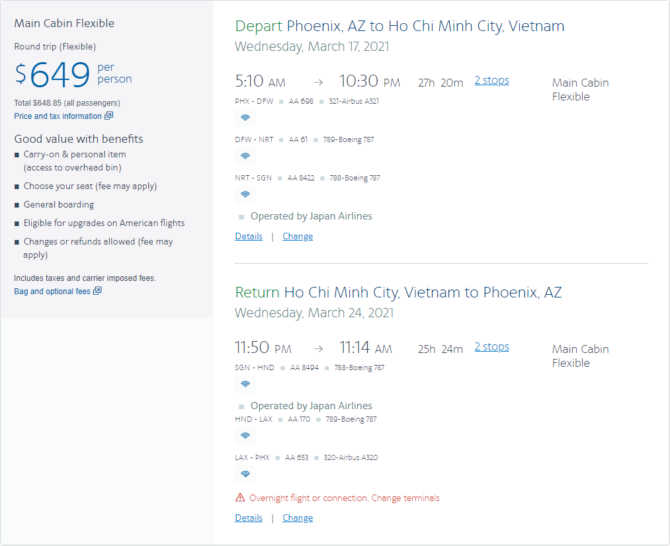670x546 pixels.
Task: Click the overnight flight warning triangle icon
Action: (x=240, y=498)
